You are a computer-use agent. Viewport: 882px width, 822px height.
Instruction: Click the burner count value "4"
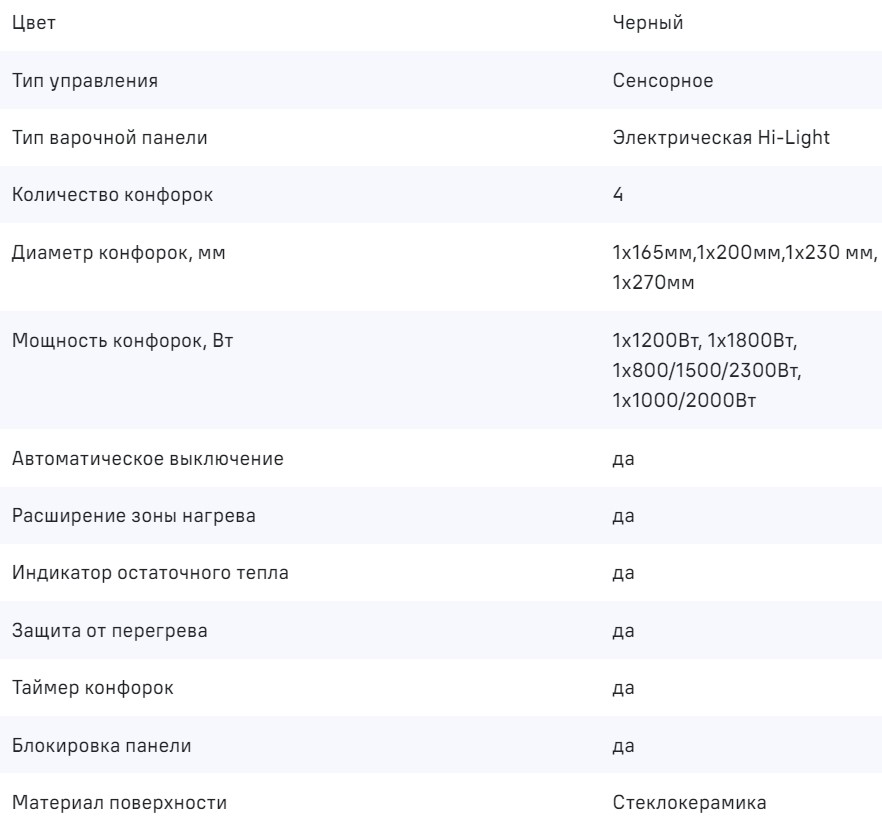pos(618,195)
